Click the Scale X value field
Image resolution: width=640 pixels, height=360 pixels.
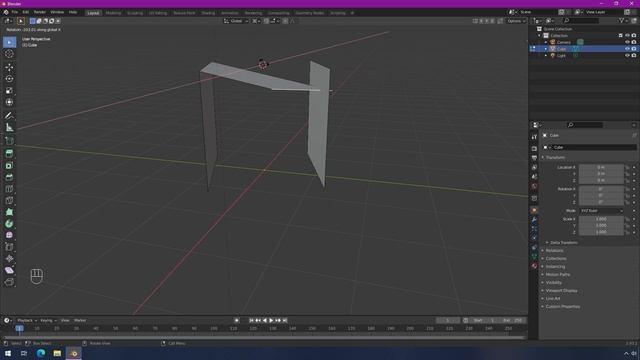tap(601, 219)
